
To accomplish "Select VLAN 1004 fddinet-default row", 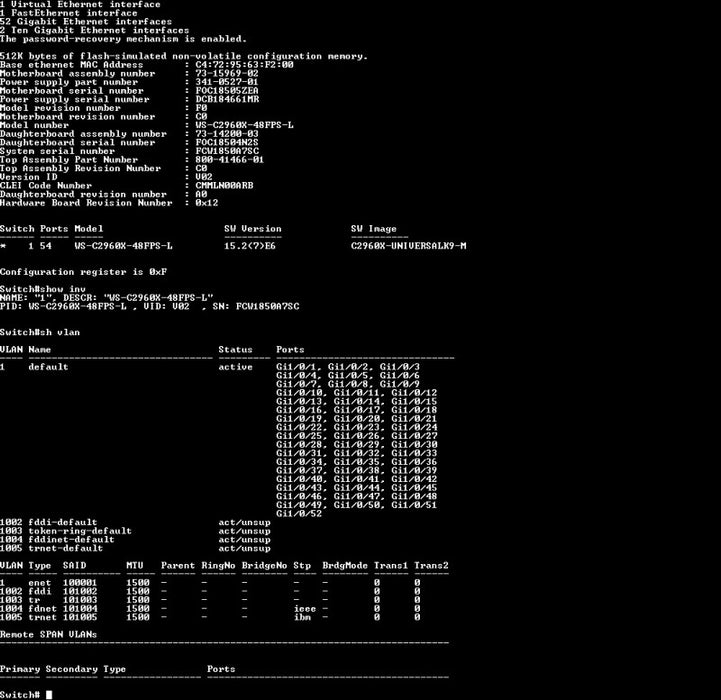I will click(x=135, y=540).
